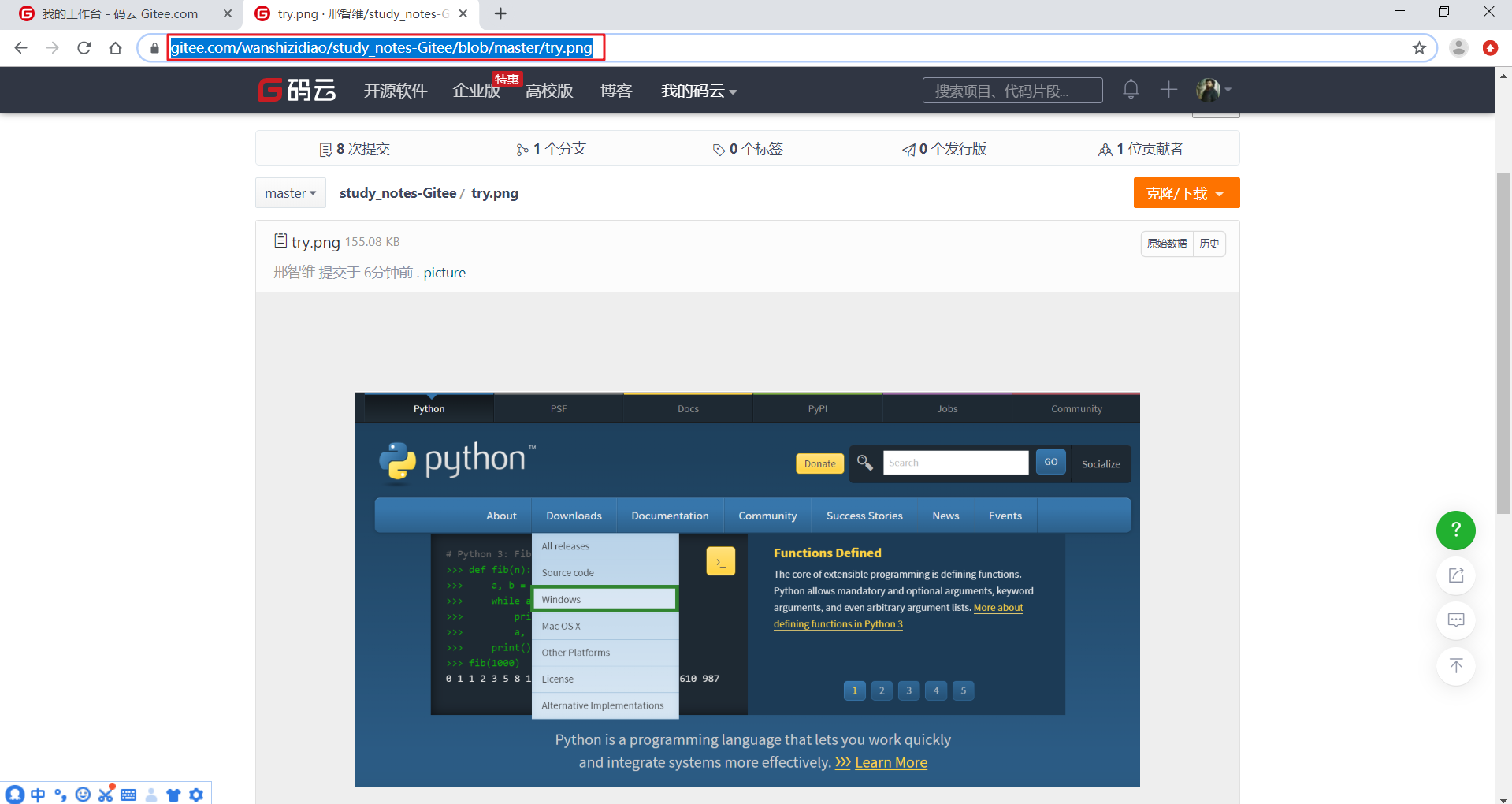
Task: Bookmark this page with star icon
Action: pos(1419,48)
